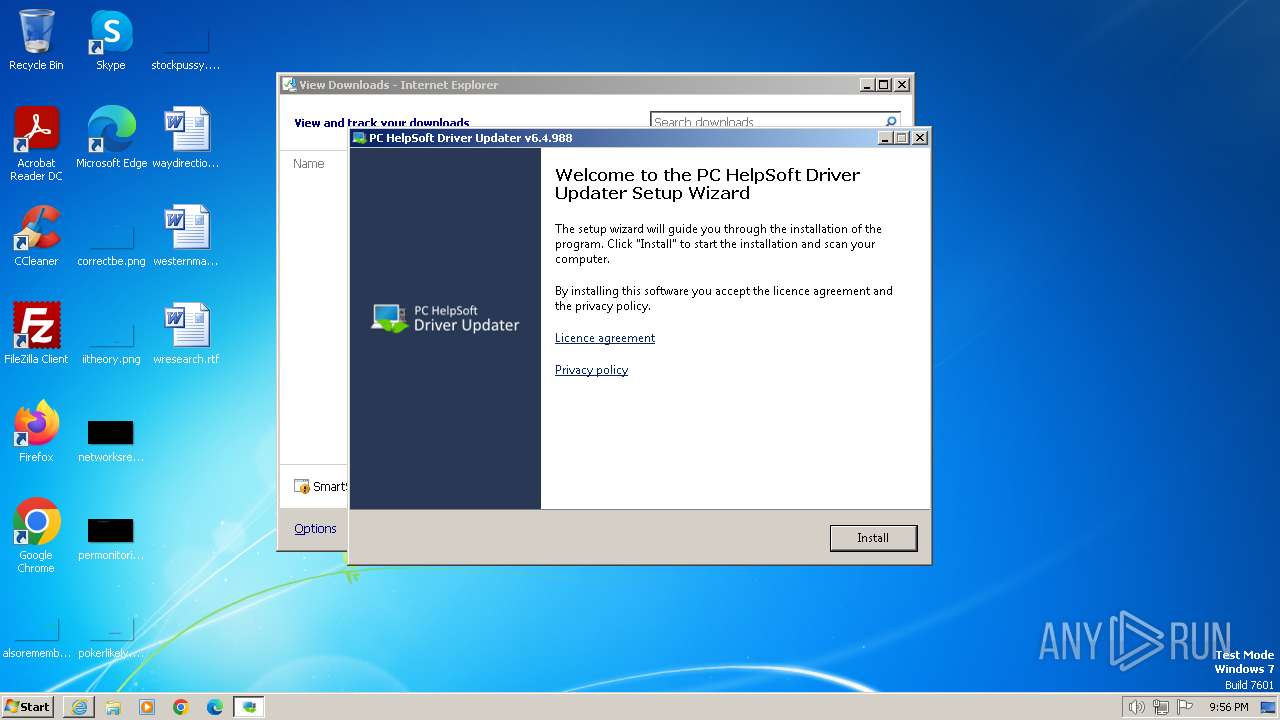Select the pokerlikely desktop file
Image resolution: width=1280 pixels, height=720 pixels.
111,636
